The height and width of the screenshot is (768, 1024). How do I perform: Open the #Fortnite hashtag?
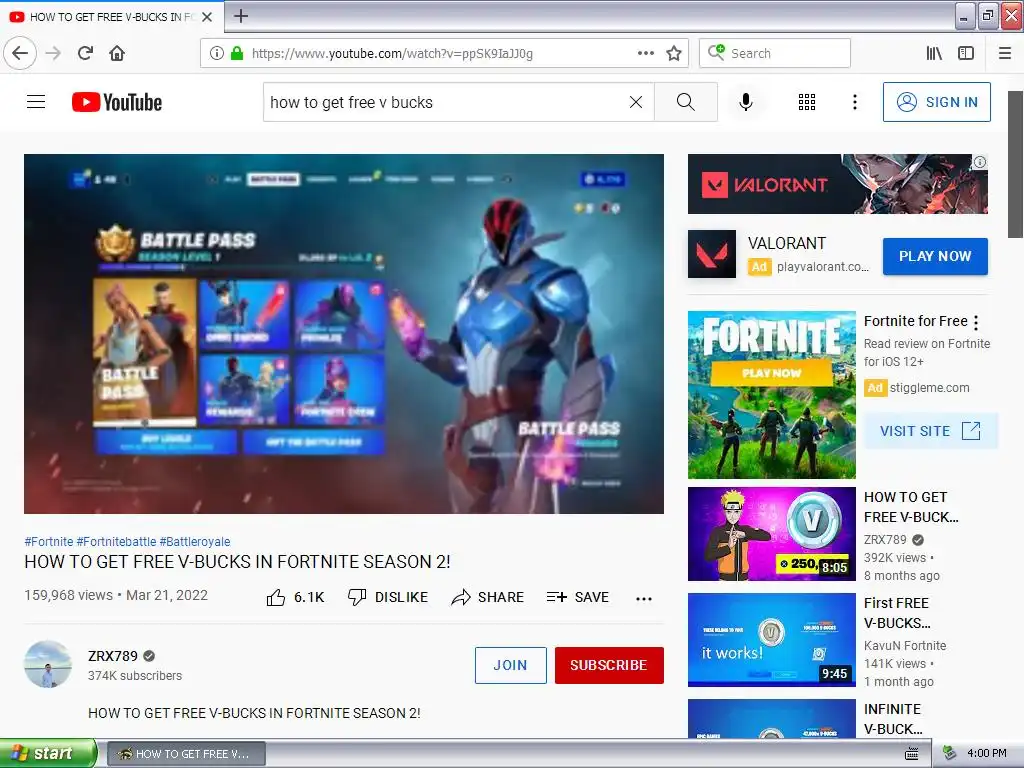(48, 541)
